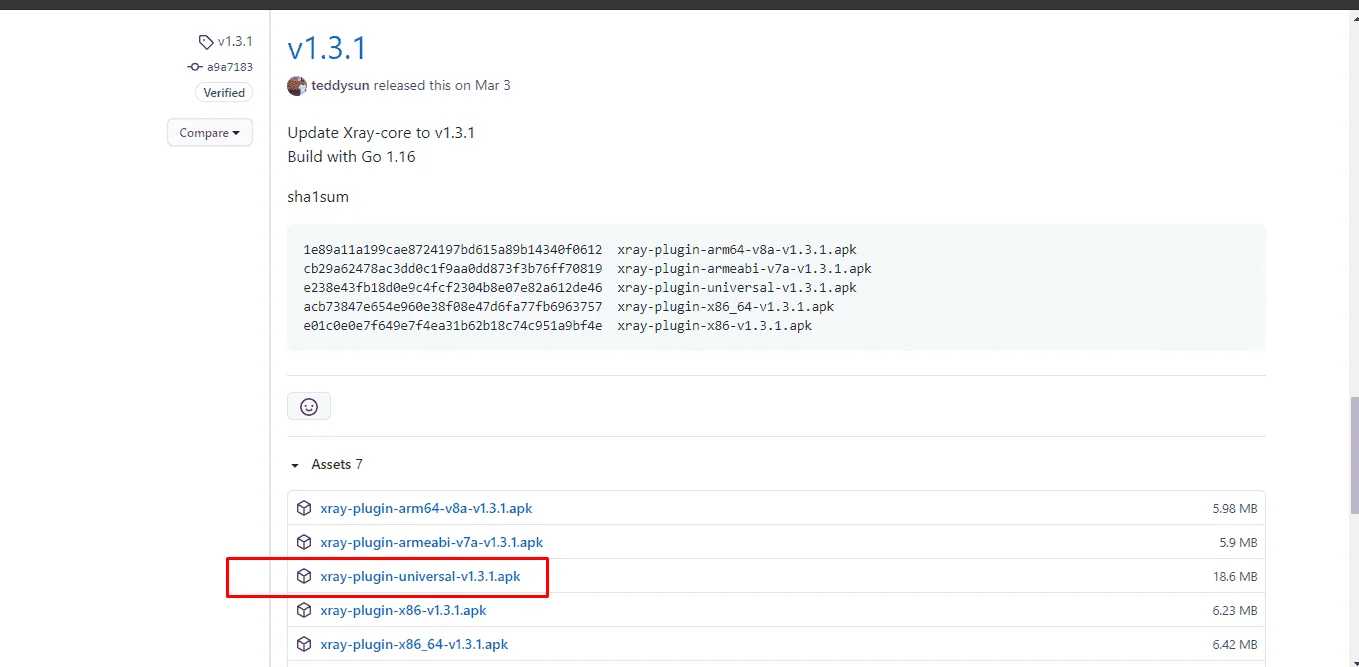Open commit a9a7183
The width and height of the screenshot is (1359, 667).
pyautogui.click(x=230, y=67)
